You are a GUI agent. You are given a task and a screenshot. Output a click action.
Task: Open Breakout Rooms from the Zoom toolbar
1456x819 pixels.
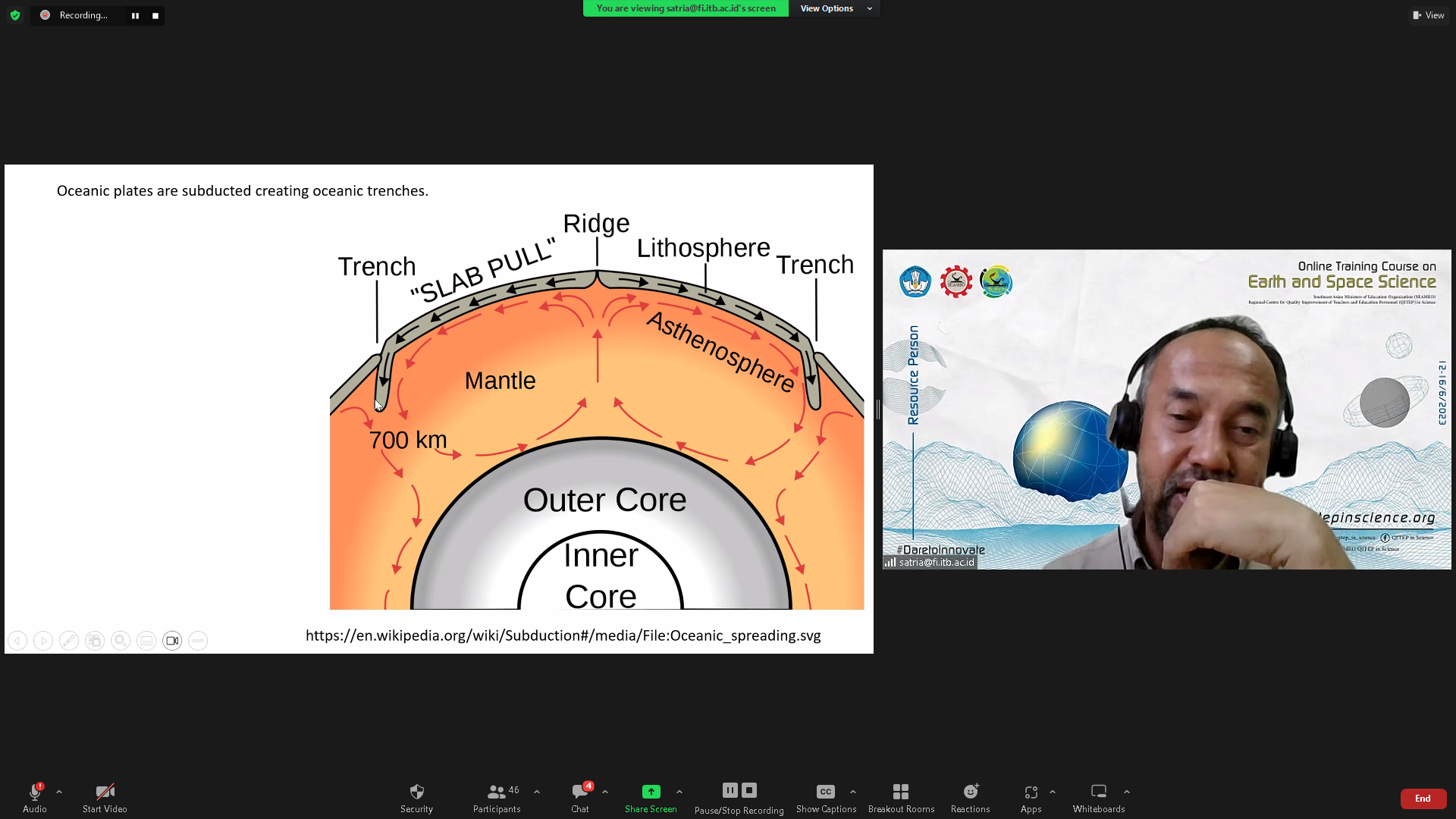coord(901,796)
